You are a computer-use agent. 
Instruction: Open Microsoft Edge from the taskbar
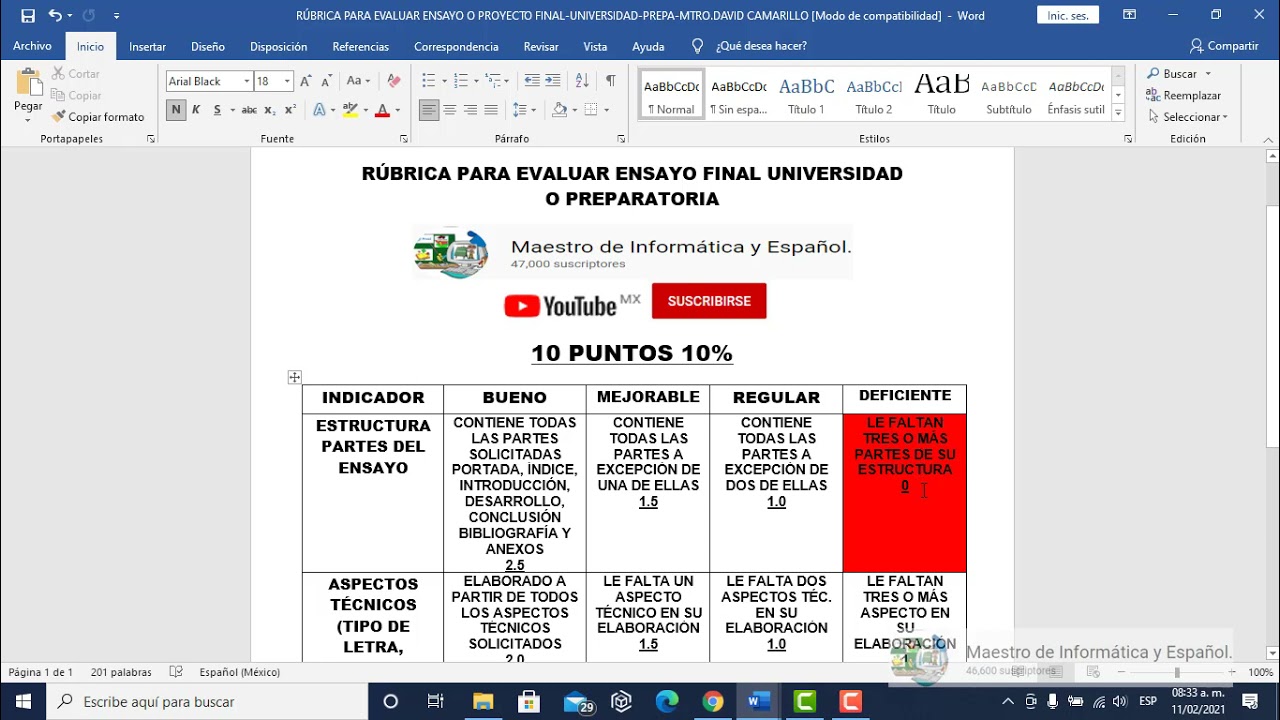tap(667, 702)
